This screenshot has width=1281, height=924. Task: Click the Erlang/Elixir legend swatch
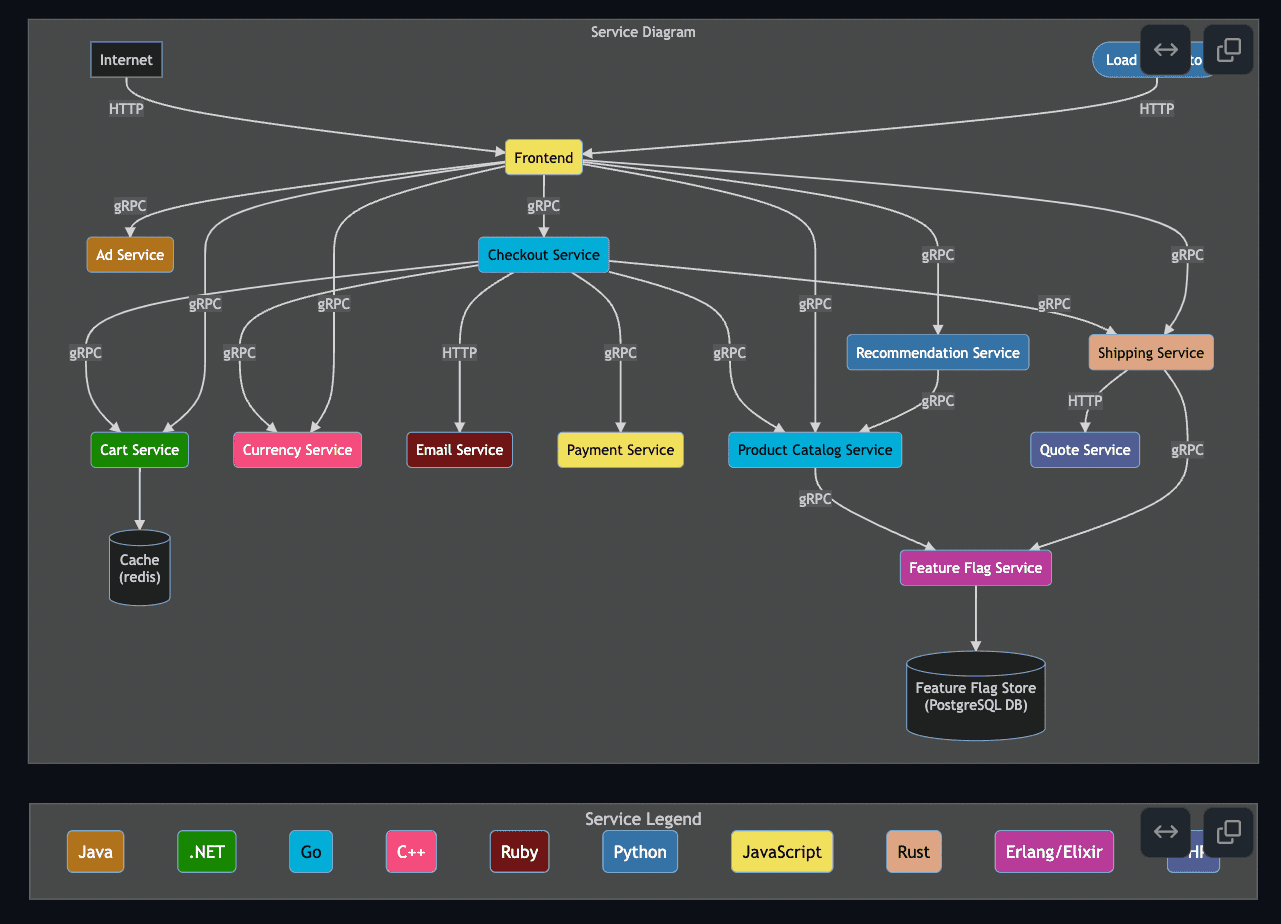click(x=1054, y=852)
